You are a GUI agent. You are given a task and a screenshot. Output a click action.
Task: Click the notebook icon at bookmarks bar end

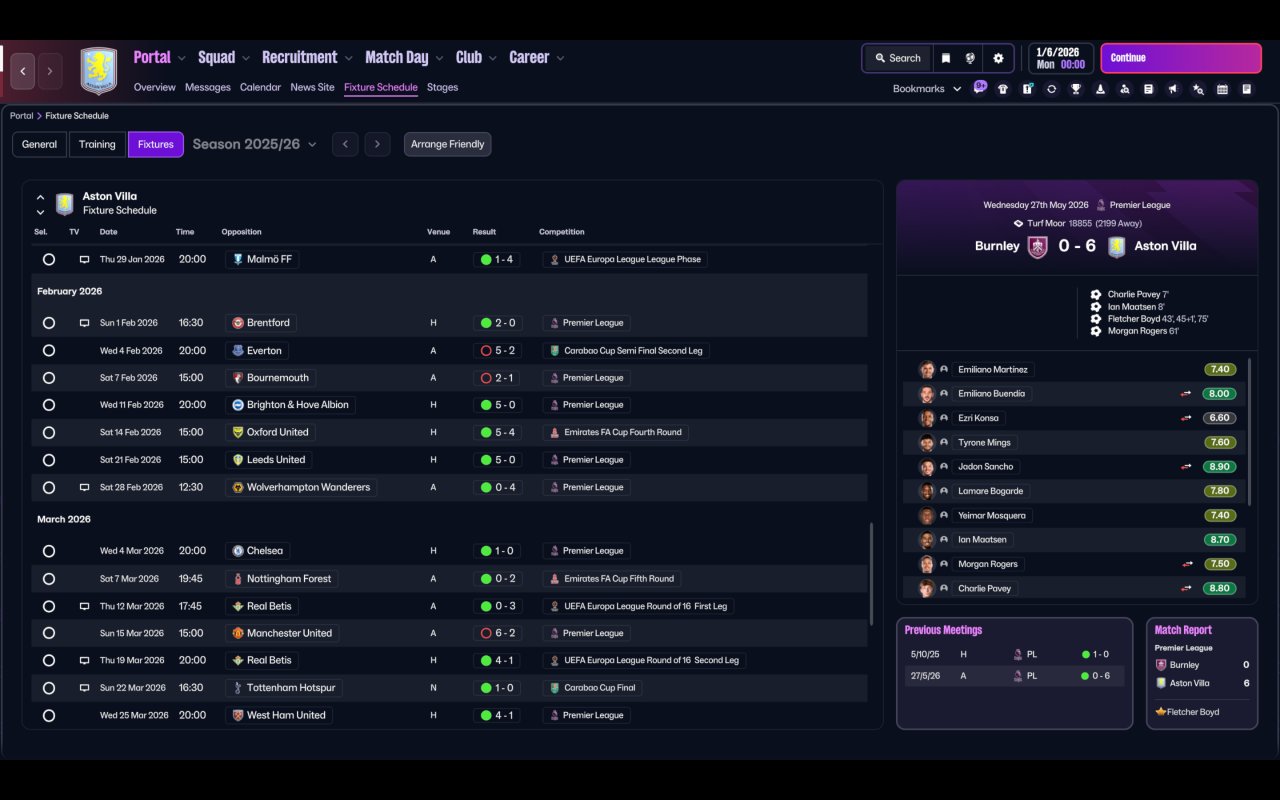pyautogui.click(x=1246, y=89)
